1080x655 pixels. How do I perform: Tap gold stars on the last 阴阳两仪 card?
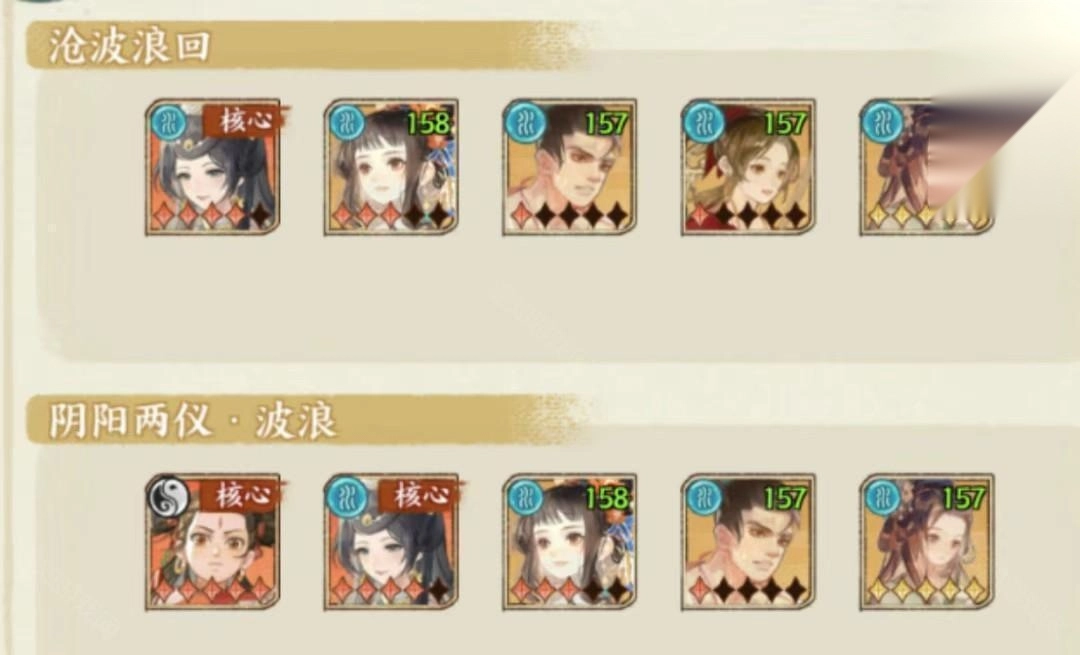click(926, 590)
